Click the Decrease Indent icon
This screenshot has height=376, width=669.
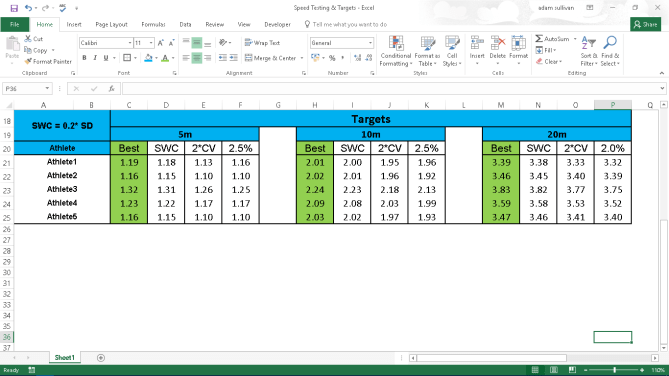[x=223, y=58]
